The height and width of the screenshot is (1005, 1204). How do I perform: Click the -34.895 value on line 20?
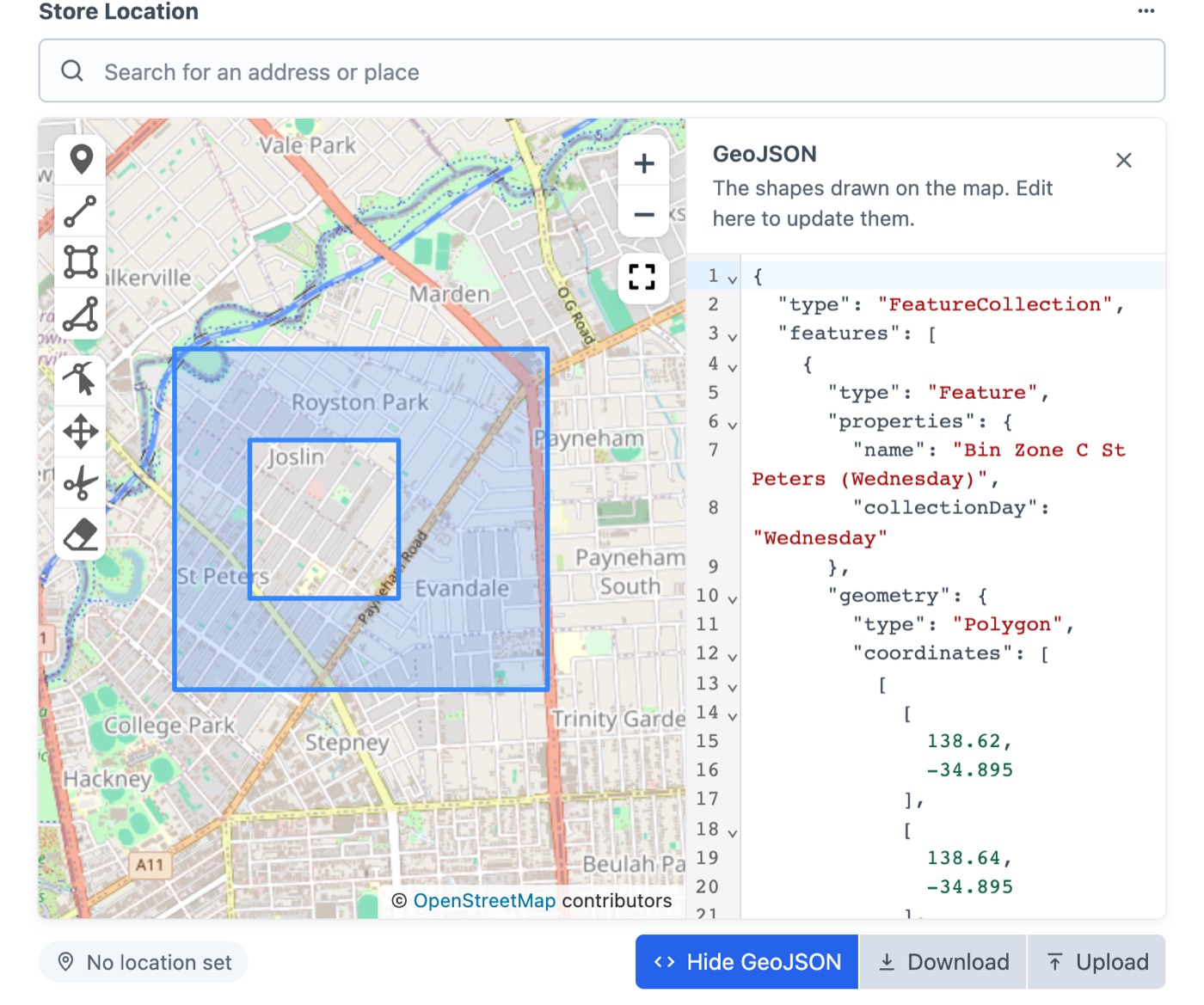pos(970,887)
